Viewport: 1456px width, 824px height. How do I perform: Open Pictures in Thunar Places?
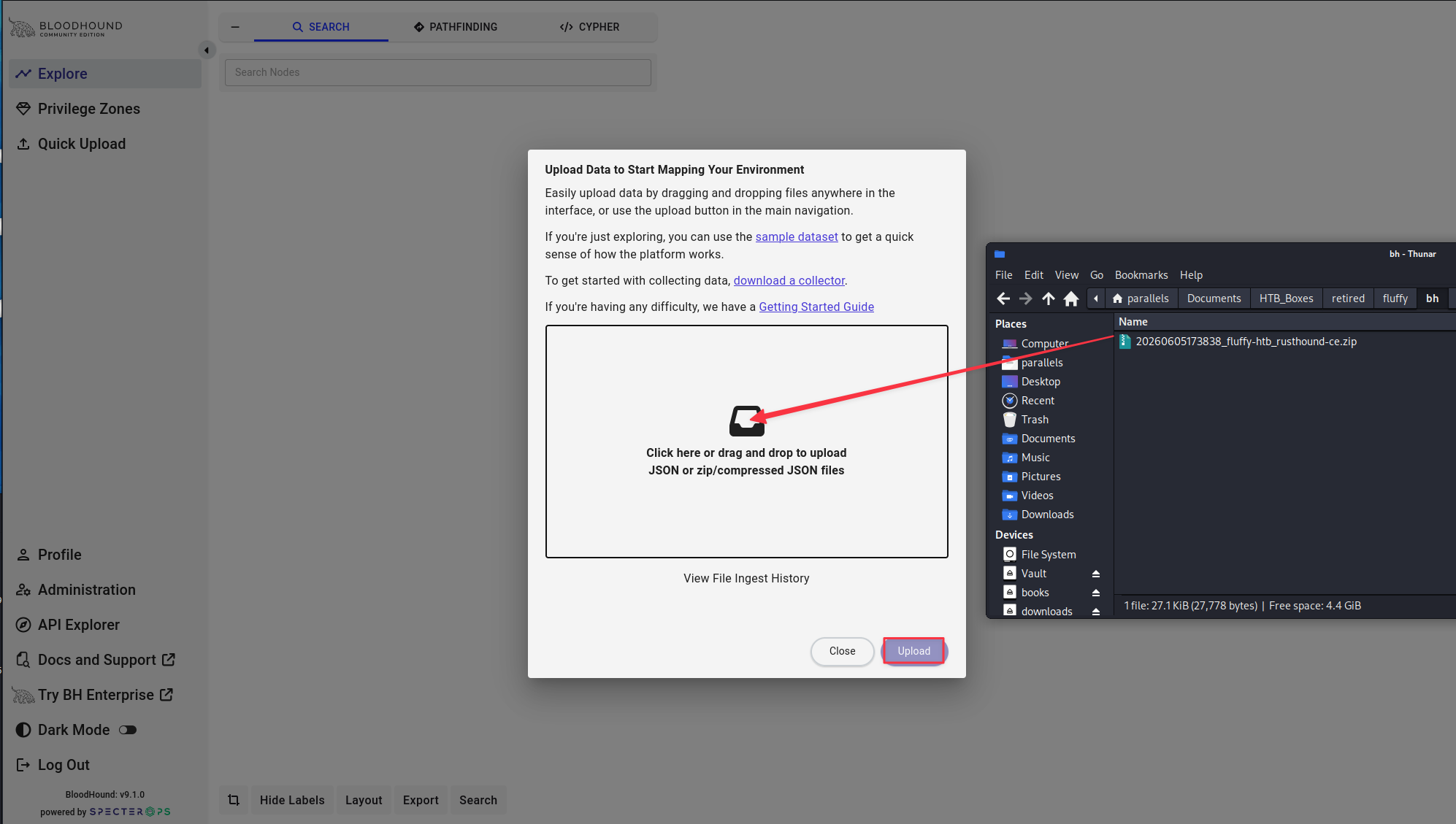click(1041, 477)
